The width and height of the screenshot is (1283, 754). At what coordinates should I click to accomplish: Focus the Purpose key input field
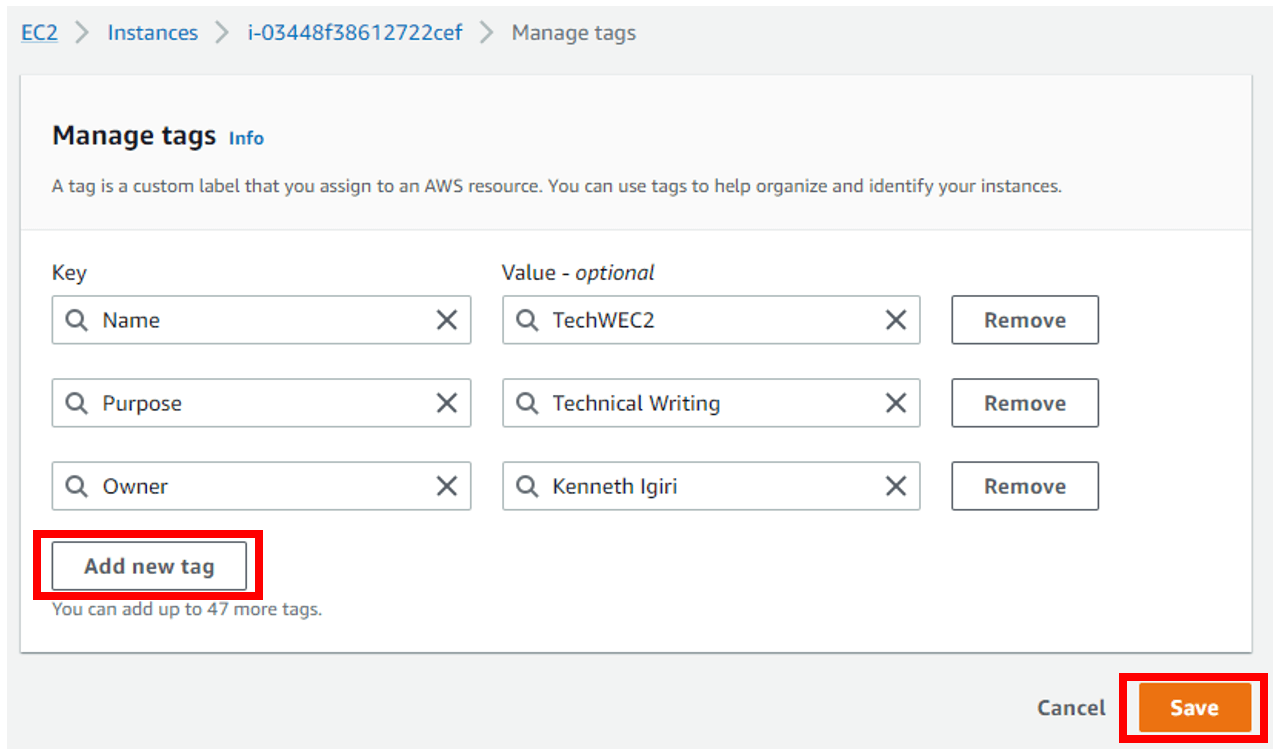pos(260,403)
